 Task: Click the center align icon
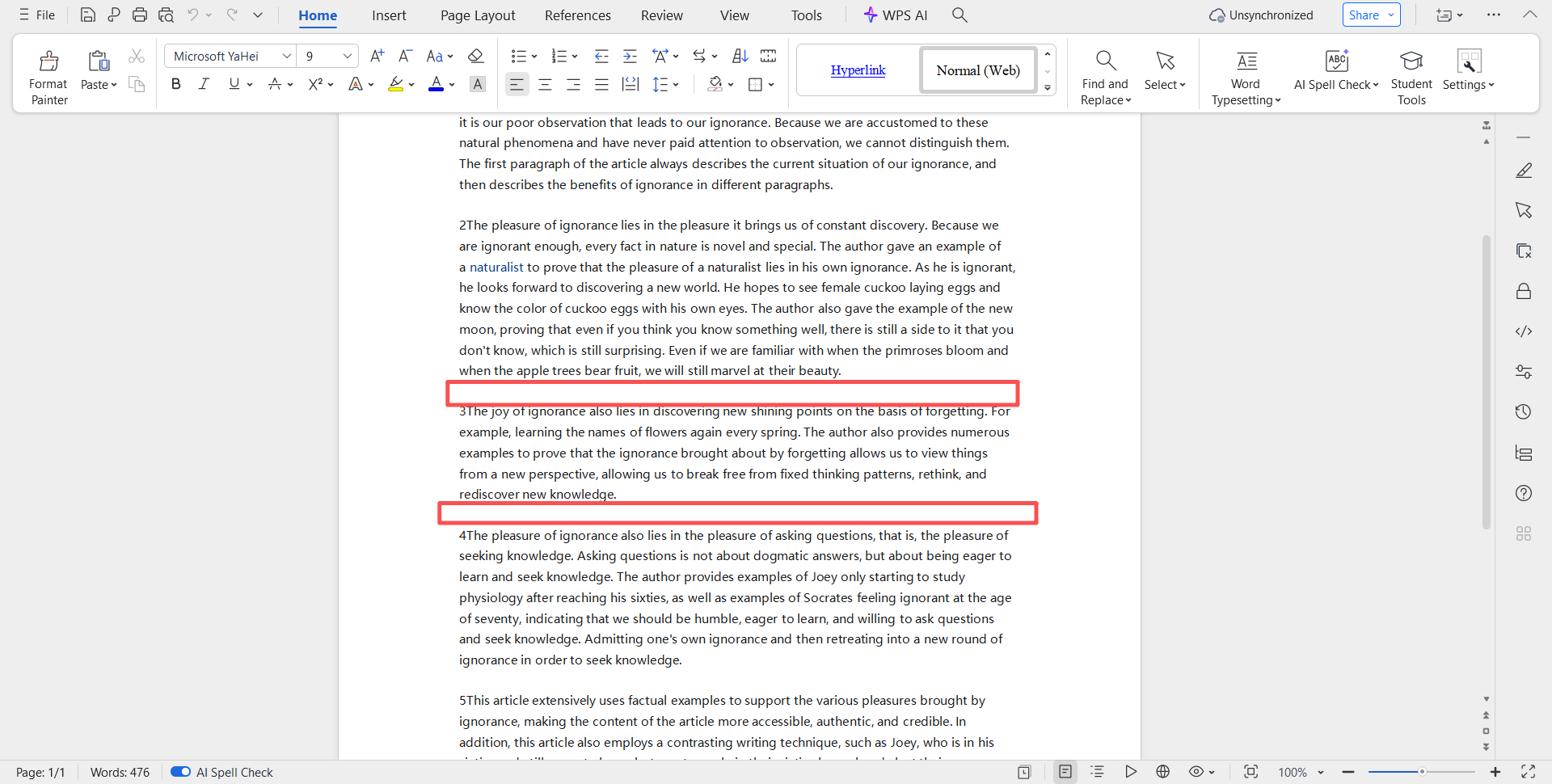545,84
